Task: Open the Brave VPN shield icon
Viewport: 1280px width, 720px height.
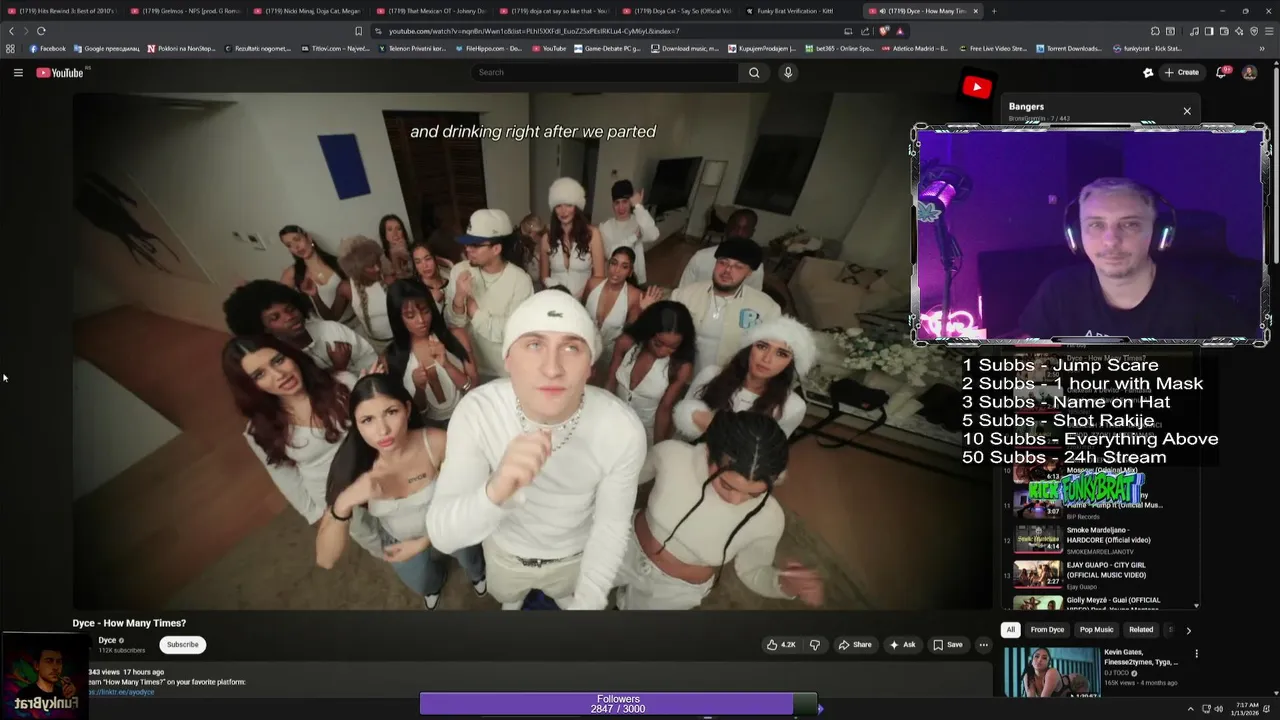Action: click(x=1254, y=31)
